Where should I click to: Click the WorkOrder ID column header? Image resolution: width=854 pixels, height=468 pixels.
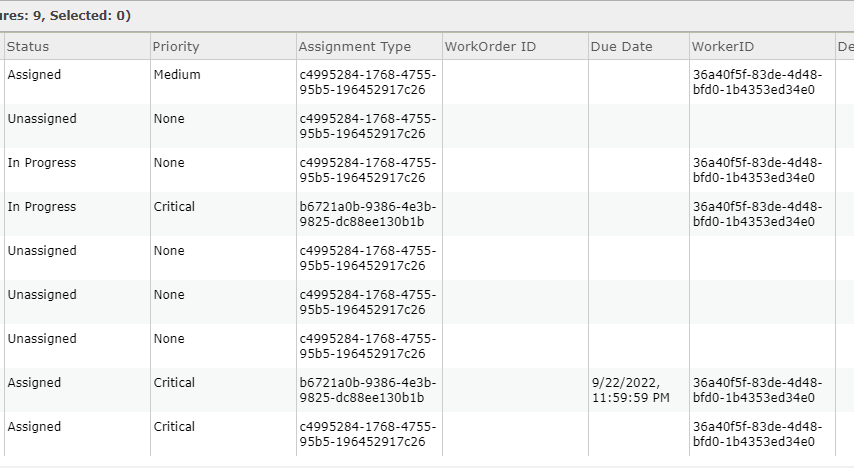point(515,47)
